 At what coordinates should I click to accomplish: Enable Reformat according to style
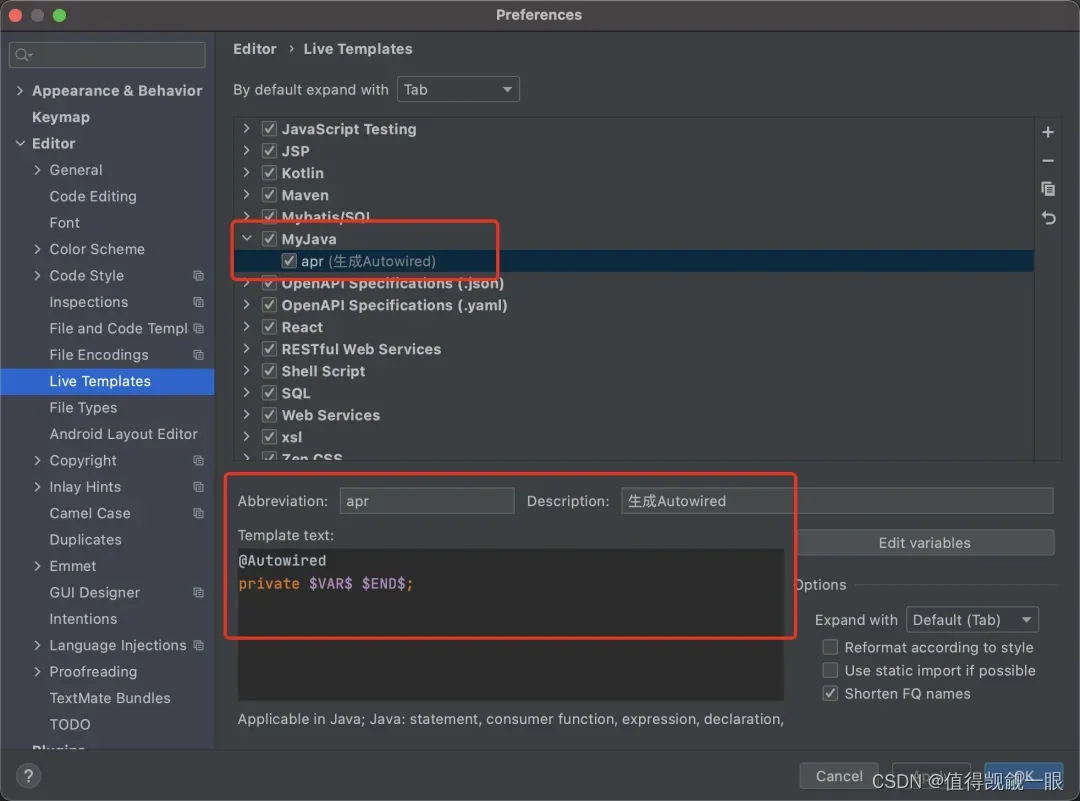831,647
